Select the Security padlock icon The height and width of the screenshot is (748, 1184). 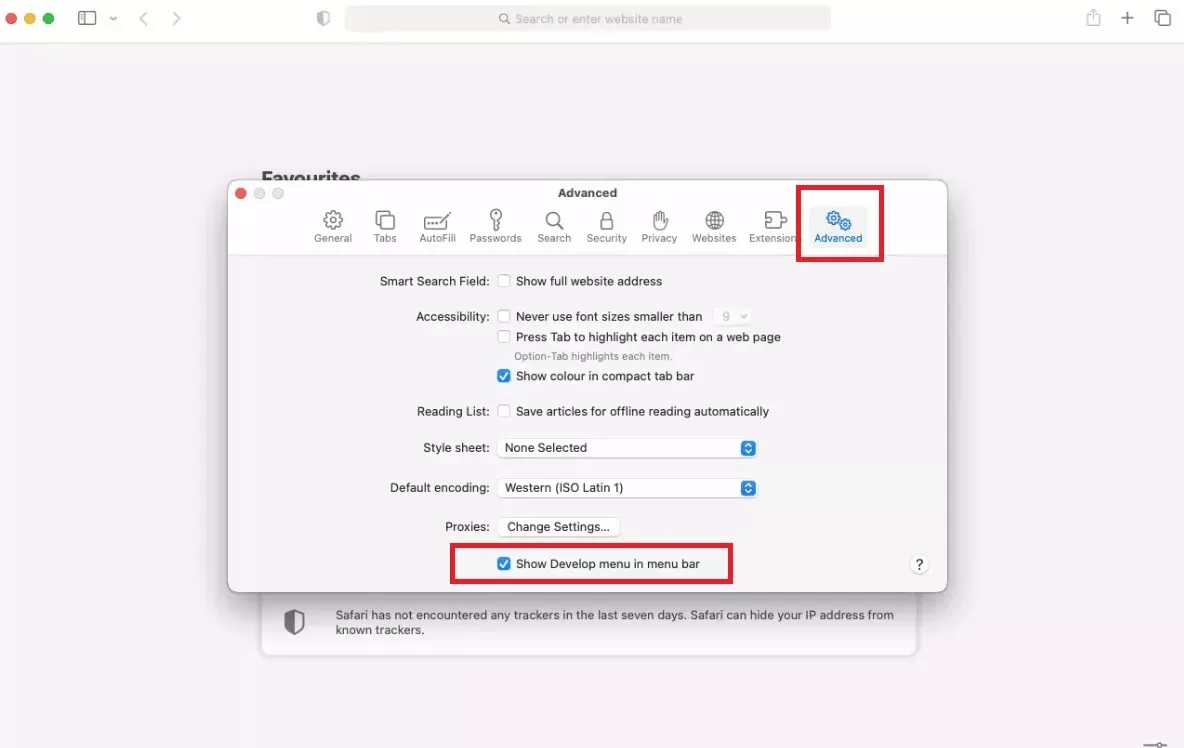606,226
